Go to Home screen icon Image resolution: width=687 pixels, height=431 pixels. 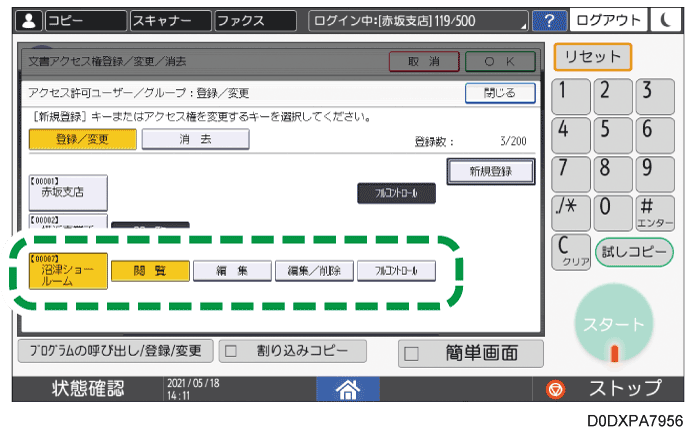point(348,389)
